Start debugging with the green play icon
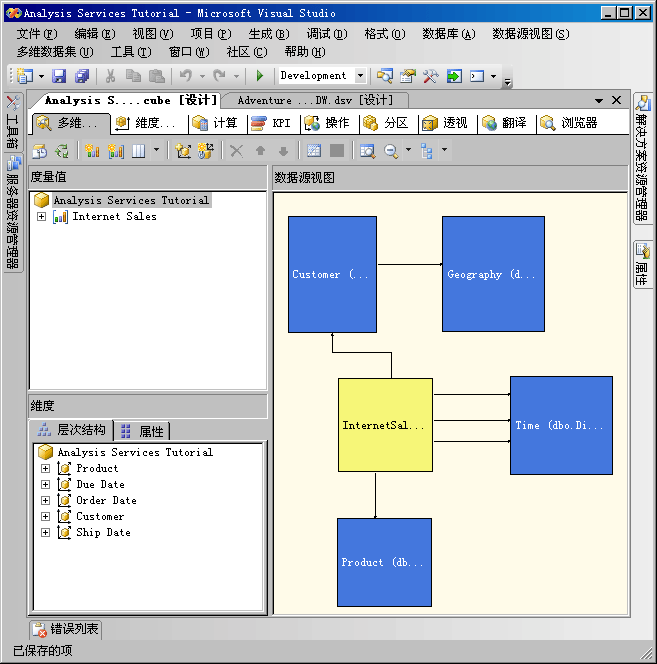 (x=260, y=76)
